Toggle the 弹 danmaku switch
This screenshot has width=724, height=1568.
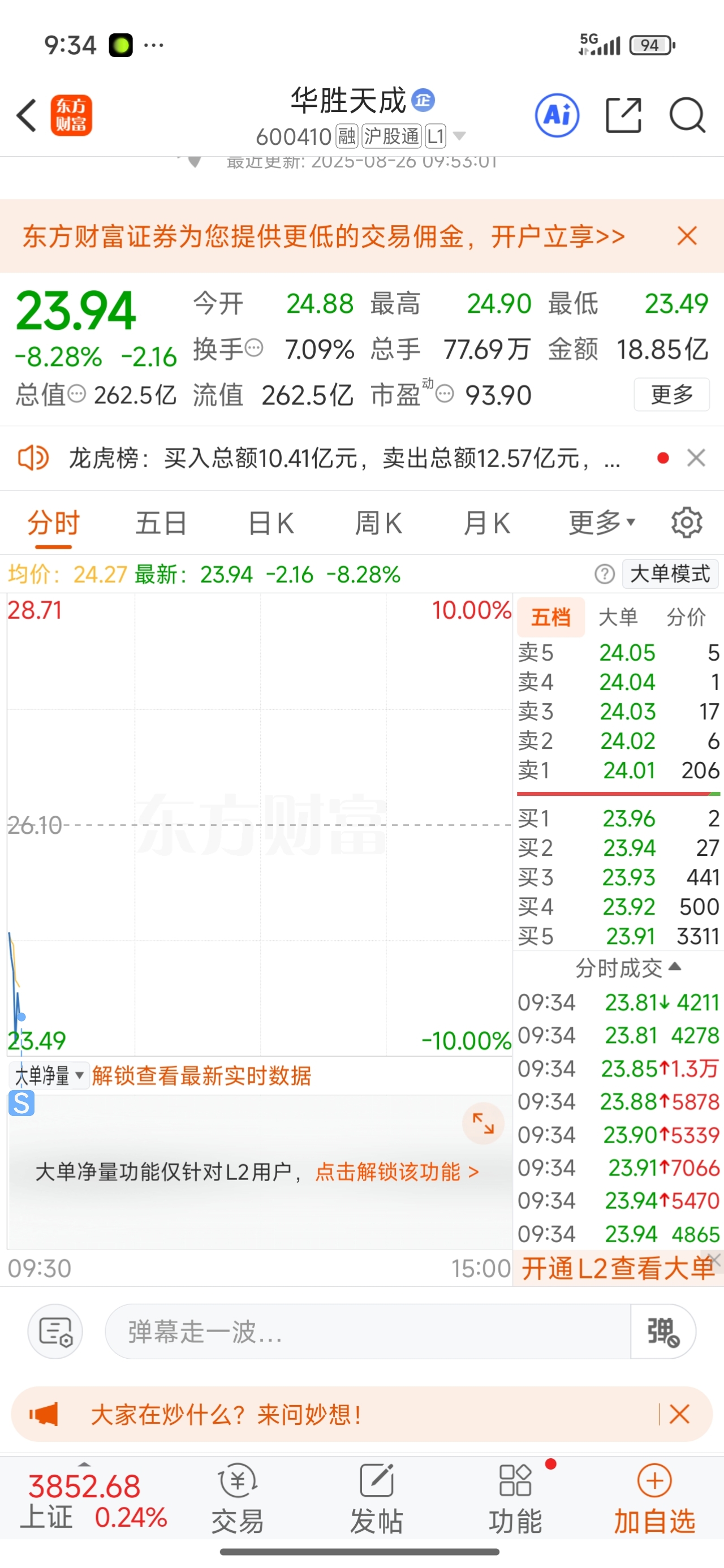(x=663, y=1331)
